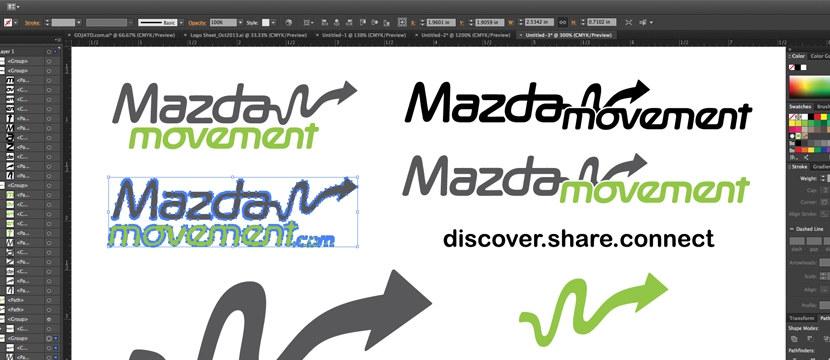Viewport: 830px width, 360px height.
Task: Click the transform Reference Point icon
Action: (402, 23)
